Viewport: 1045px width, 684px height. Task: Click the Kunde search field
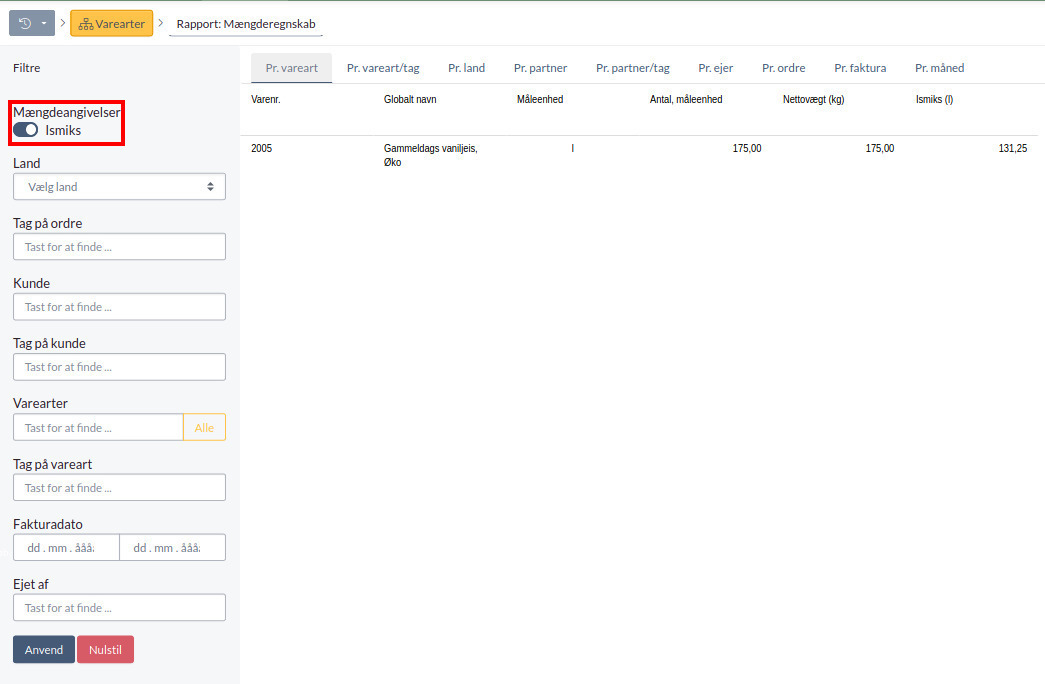tap(119, 307)
